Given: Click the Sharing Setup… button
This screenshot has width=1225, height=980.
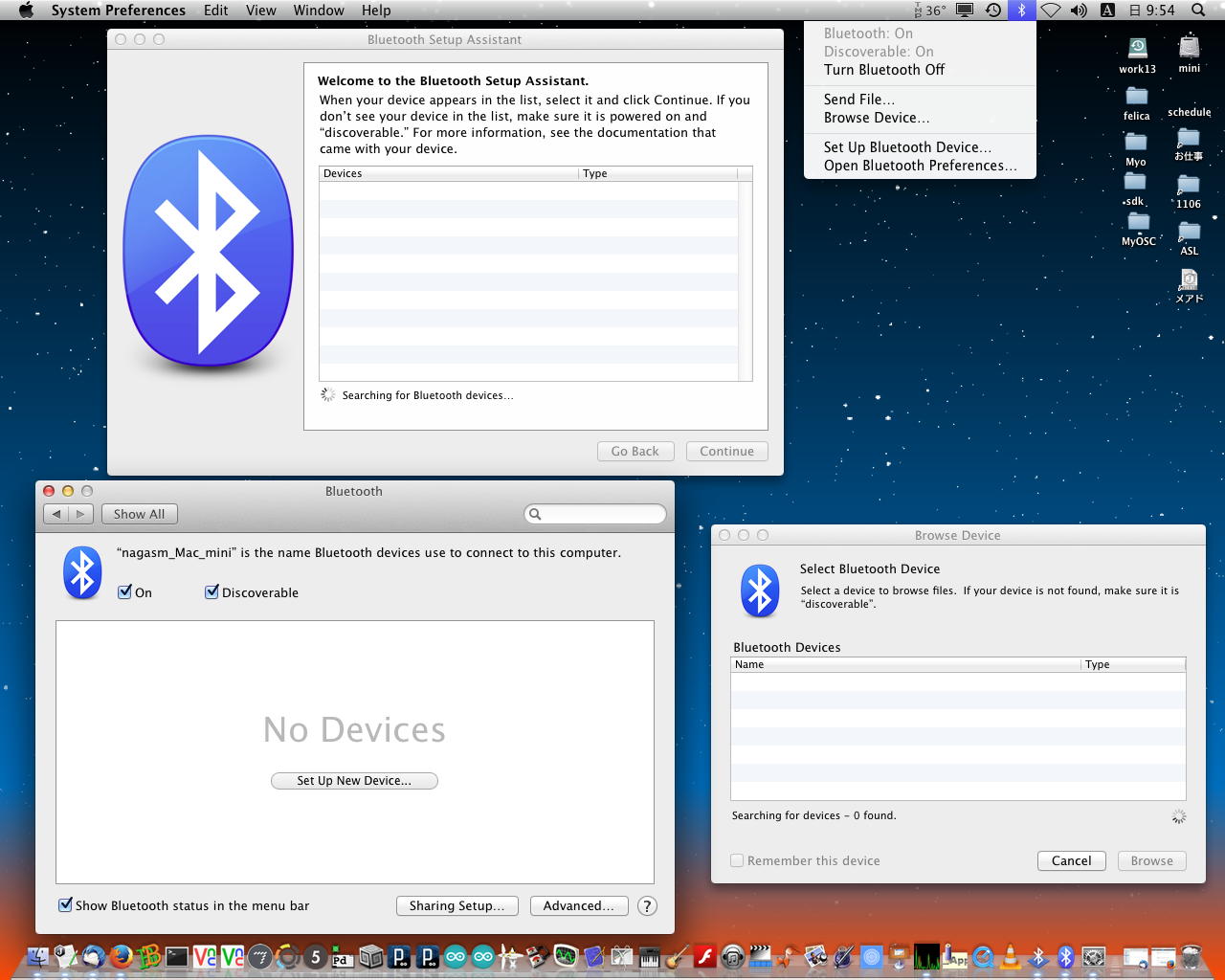Looking at the screenshot, I should [x=457, y=906].
